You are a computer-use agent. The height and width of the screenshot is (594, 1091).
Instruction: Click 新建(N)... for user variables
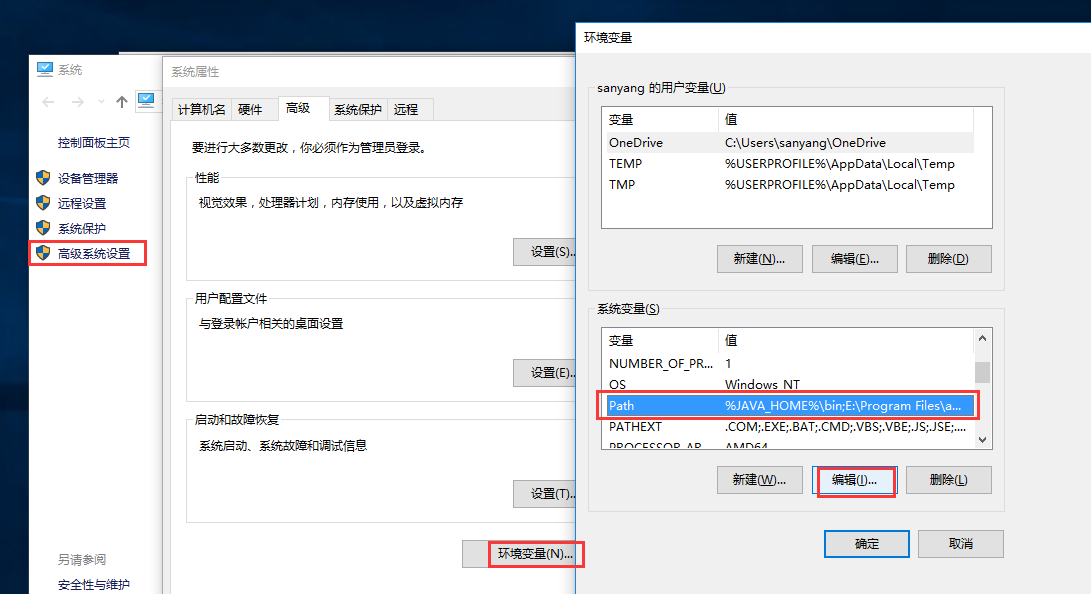tap(760, 259)
